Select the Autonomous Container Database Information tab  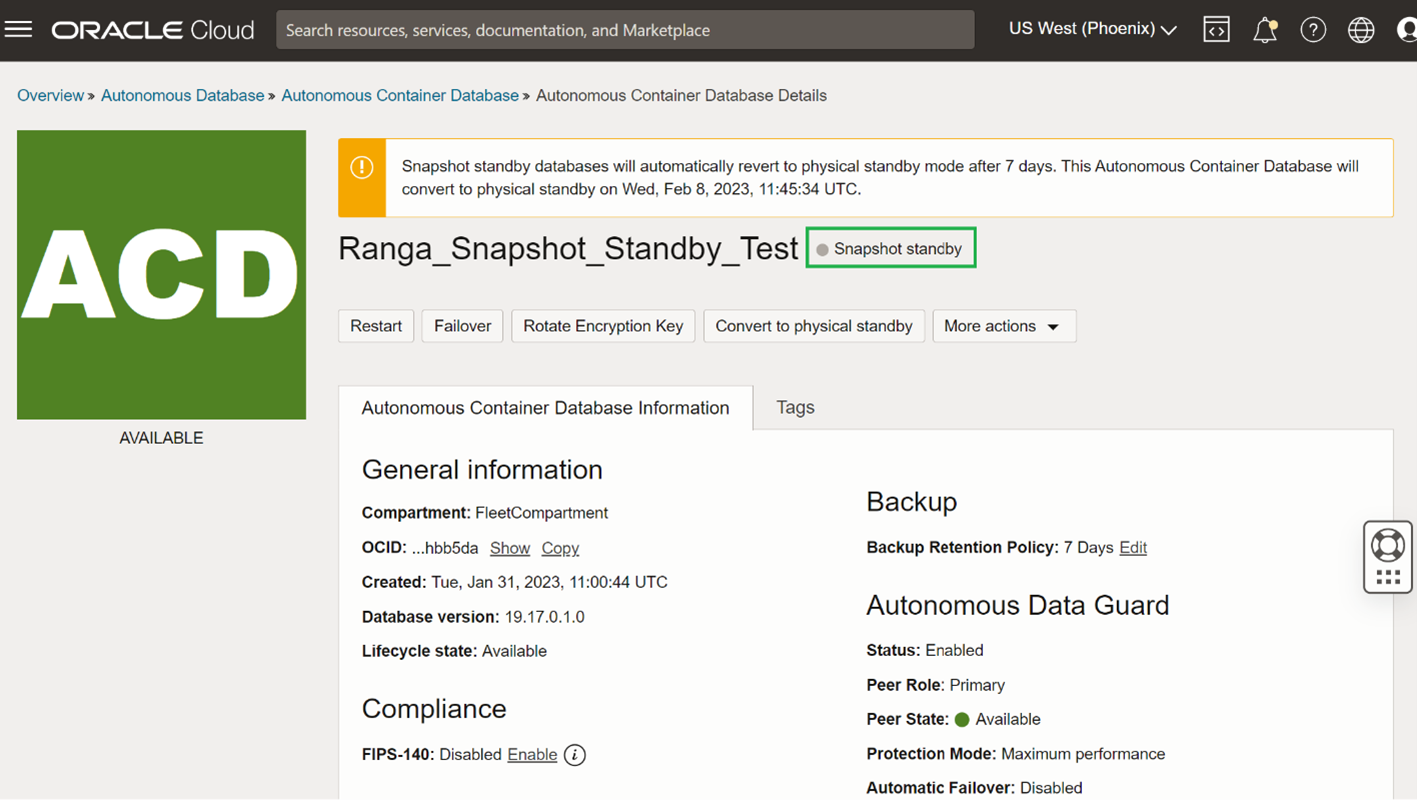(545, 407)
